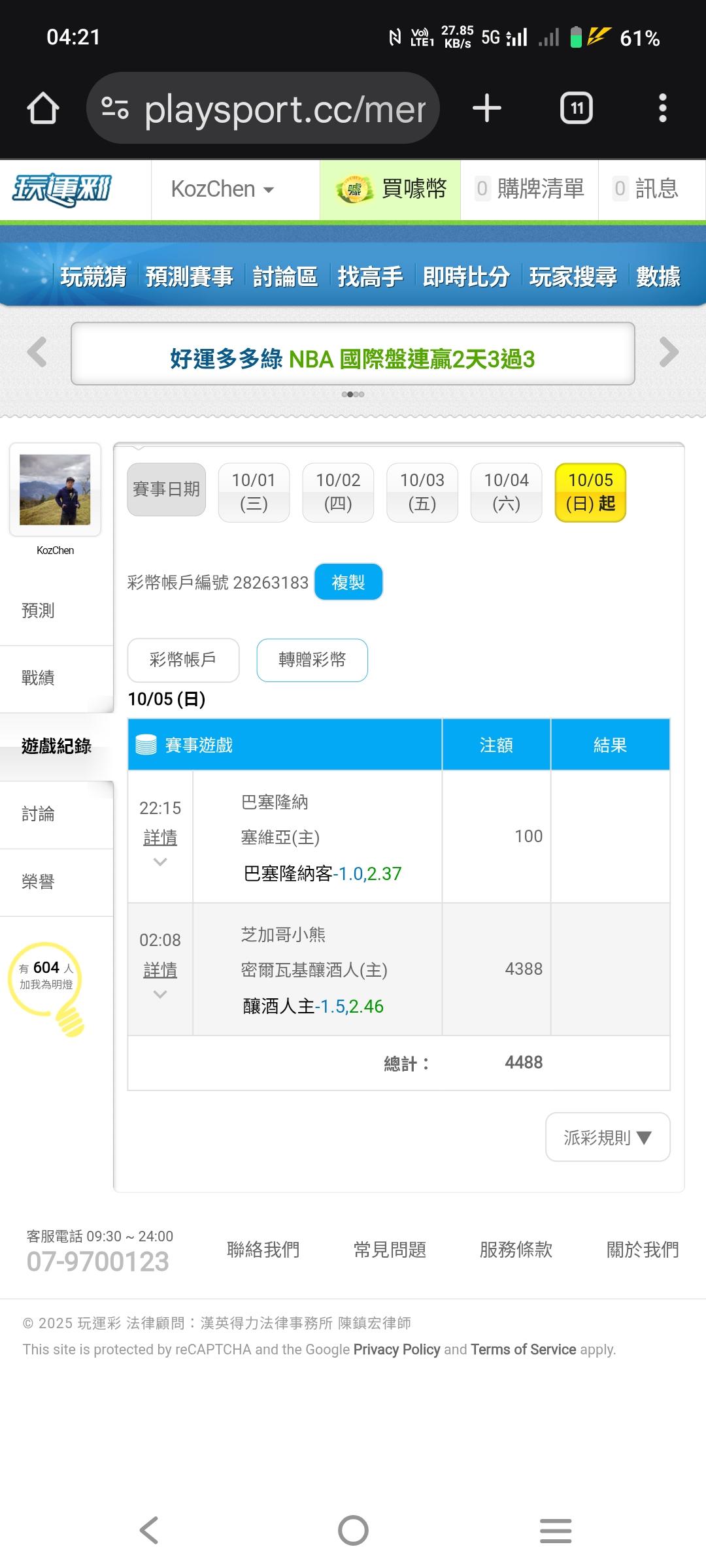Open site settings icon in address bar
Screen dimensions: 706x1568
pos(115,108)
